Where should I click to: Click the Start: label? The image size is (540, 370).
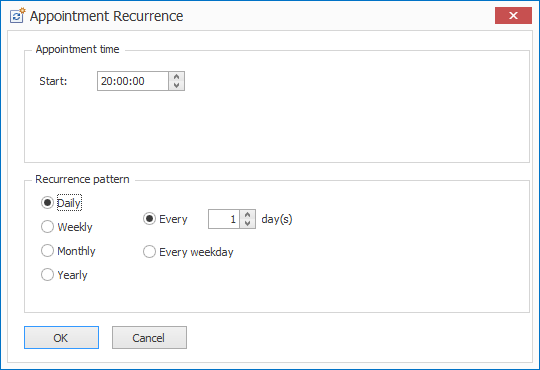click(x=53, y=81)
